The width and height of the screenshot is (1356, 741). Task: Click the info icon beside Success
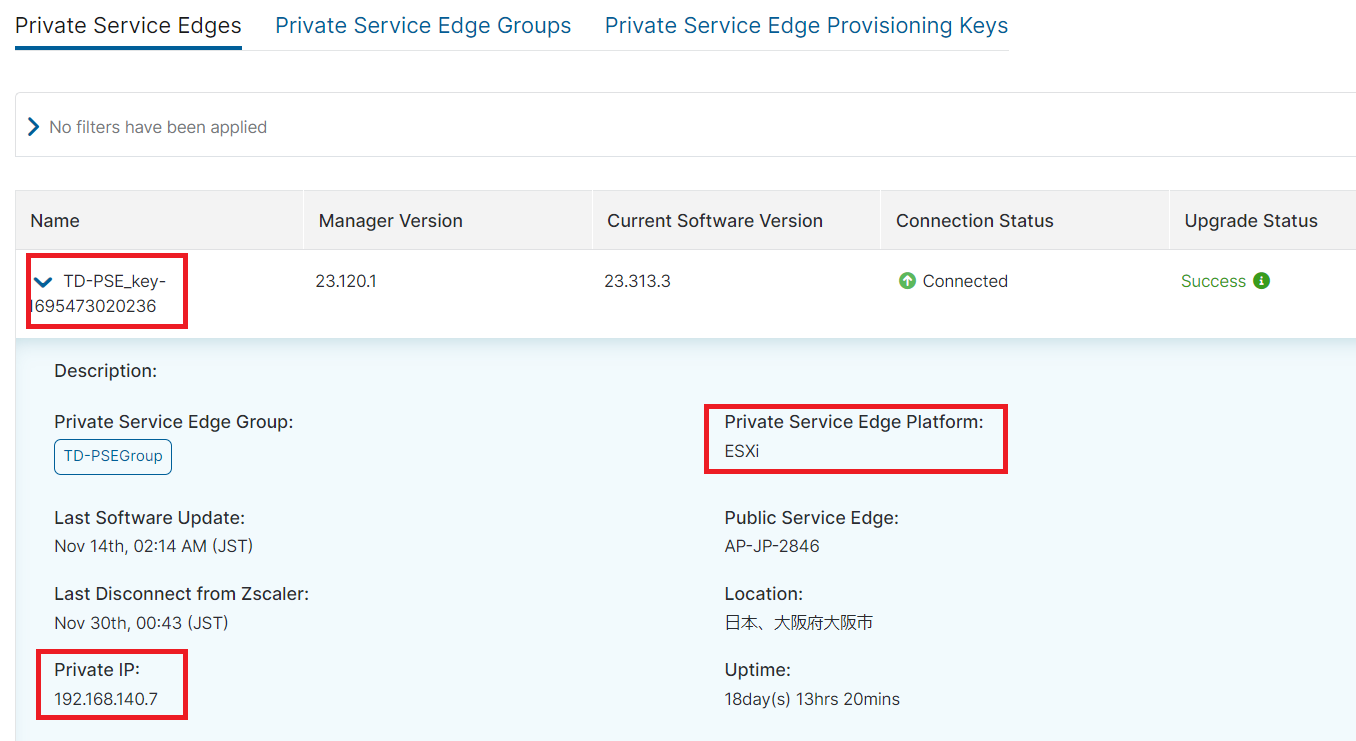point(1262,281)
